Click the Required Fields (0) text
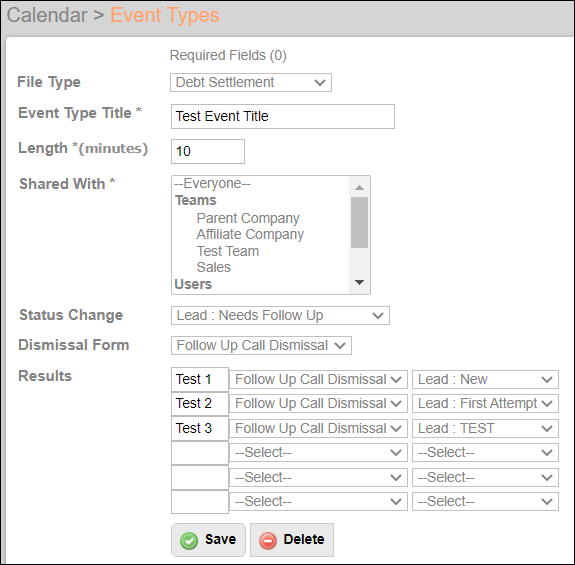 (228, 55)
